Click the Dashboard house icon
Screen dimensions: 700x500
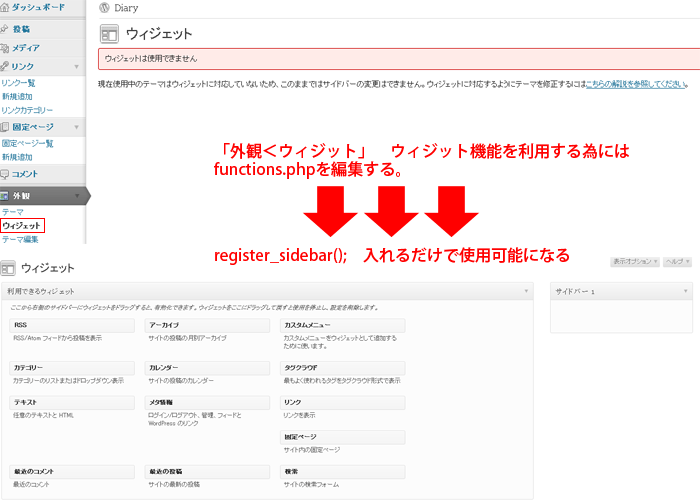6,5
